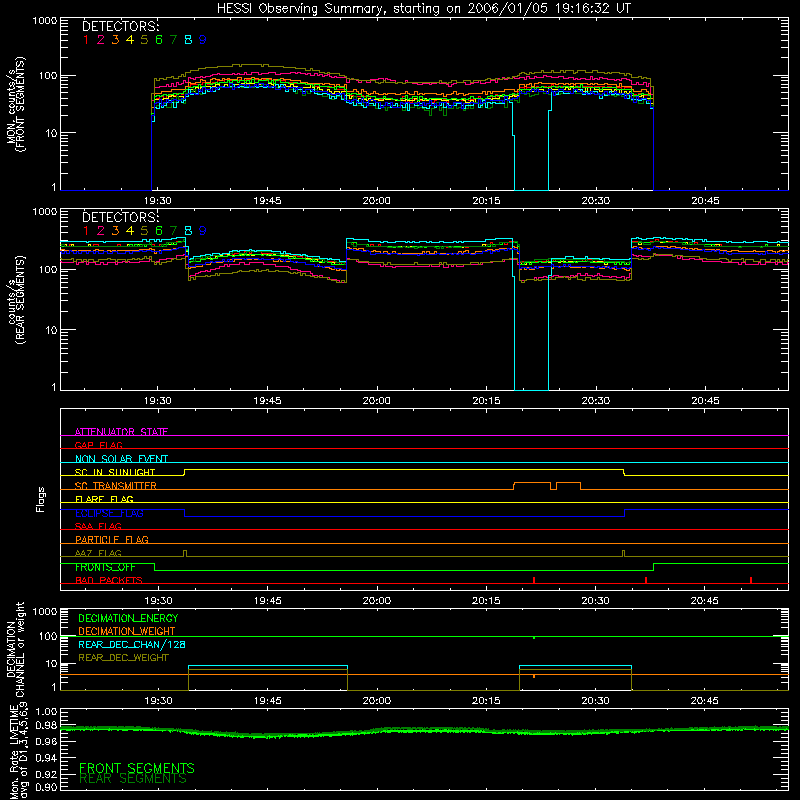The height and width of the screenshot is (800, 800).
Task: Select detector 6 in the front segments legend
Action: tap(159, 40)
